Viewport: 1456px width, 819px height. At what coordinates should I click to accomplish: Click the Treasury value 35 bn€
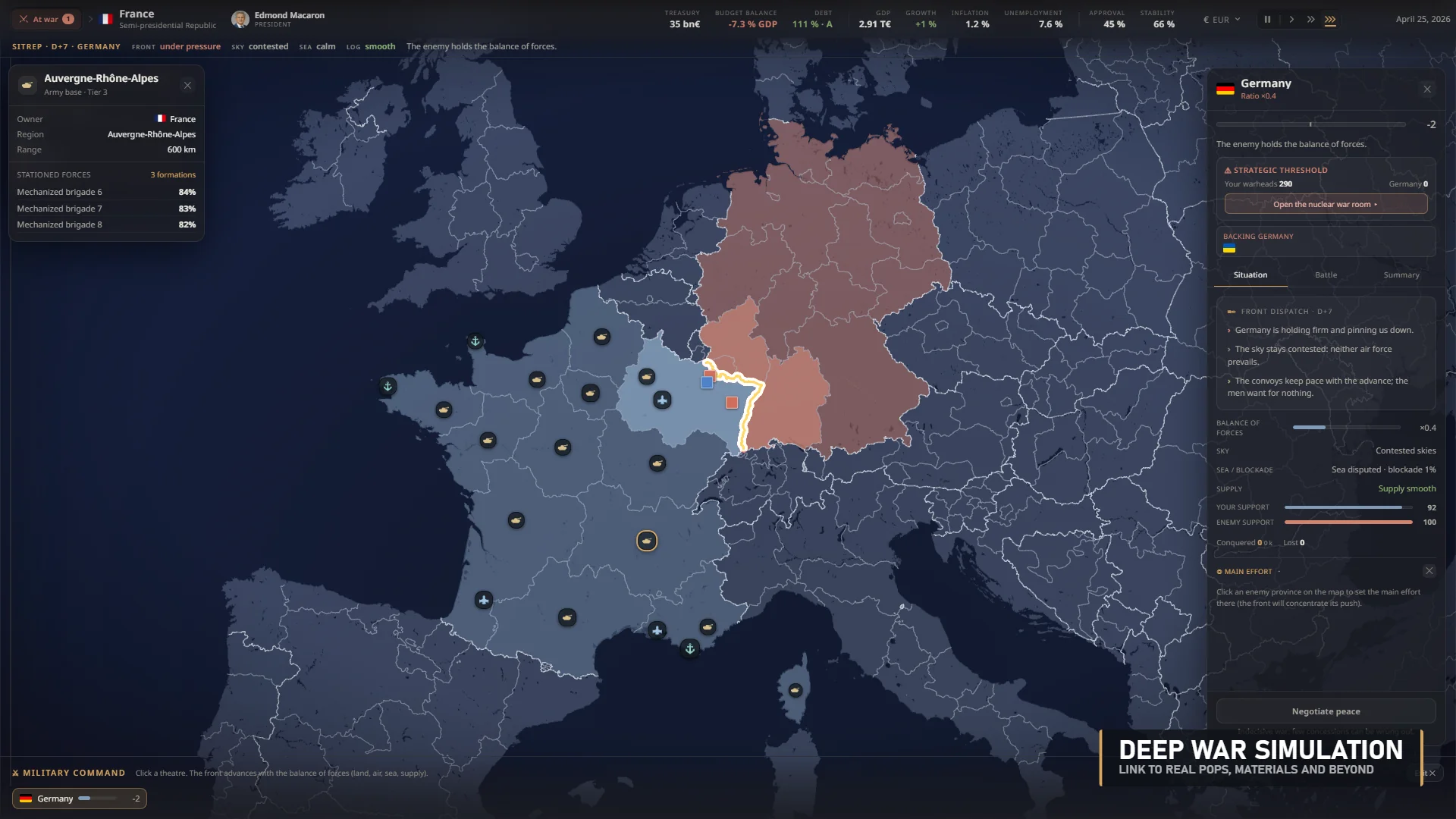click(685, 24)
